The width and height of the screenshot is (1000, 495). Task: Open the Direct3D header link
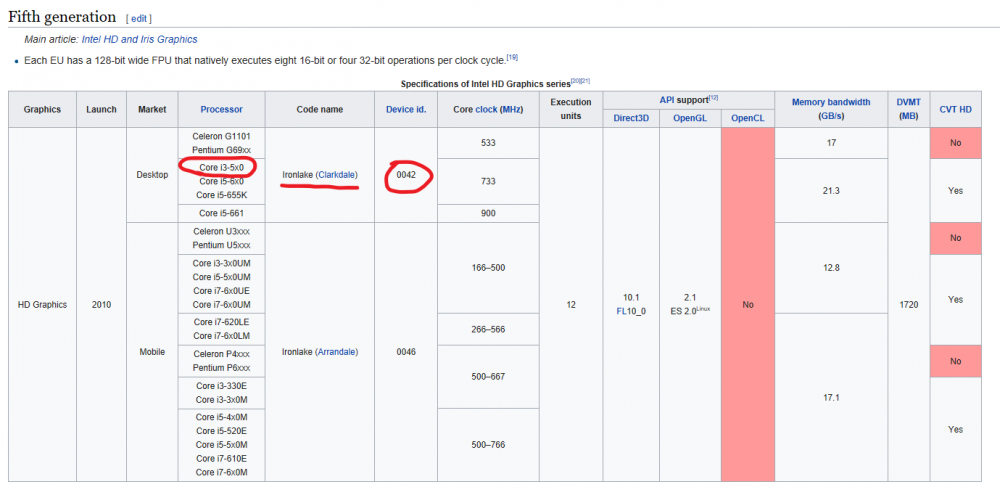(631, 118)
